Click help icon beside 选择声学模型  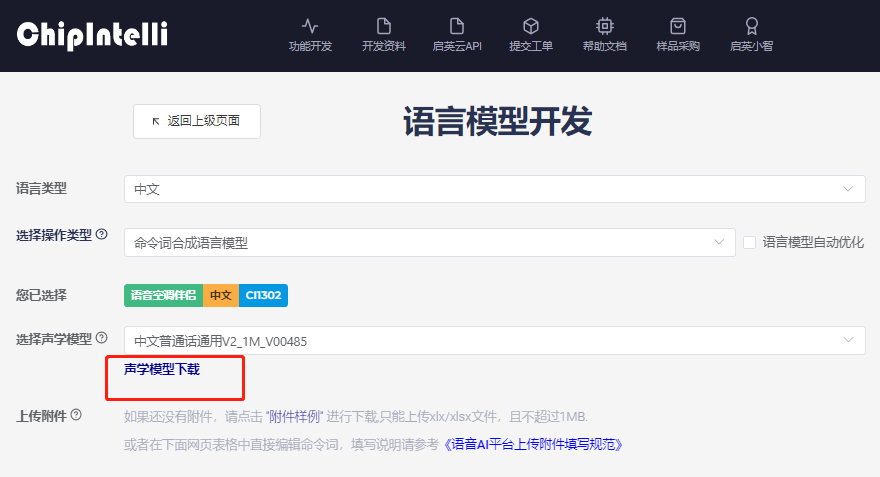tap(101, 339)
